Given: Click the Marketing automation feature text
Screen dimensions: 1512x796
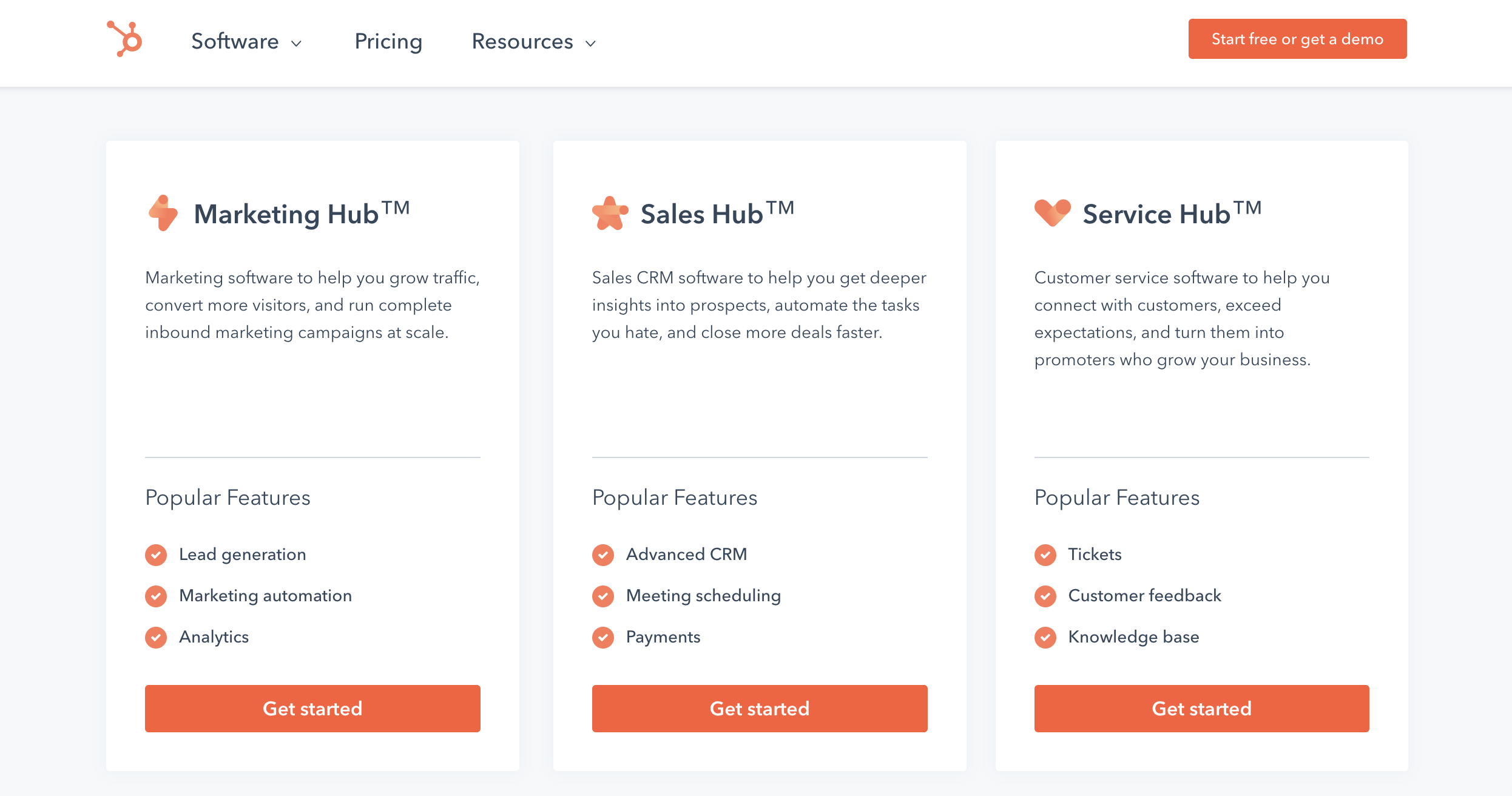Looking at the screenshot, I should pyautogui.click(x=266, y=596).
